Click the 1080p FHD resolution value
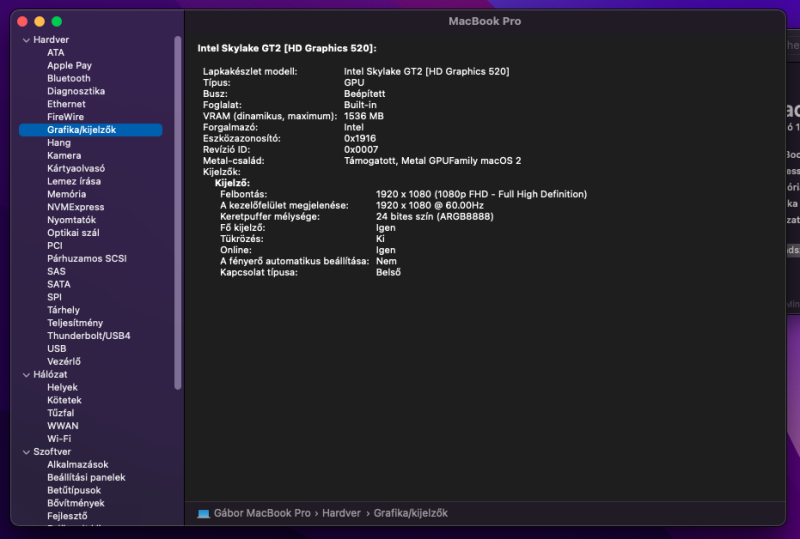Screen dimensions: 800x539 coord(481,194)
